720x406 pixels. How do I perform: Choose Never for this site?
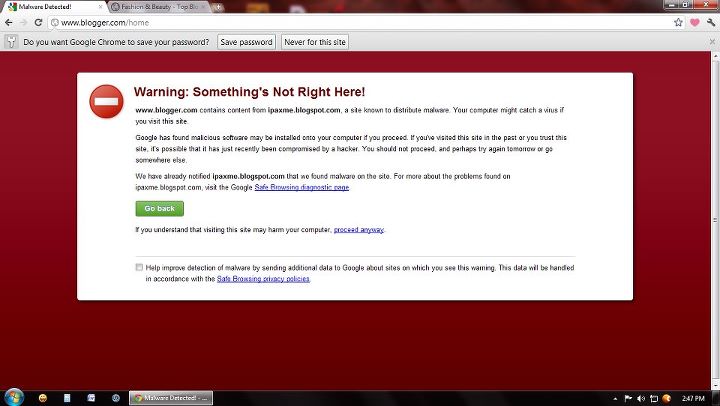pyautogui.click(x=315, y=42)
